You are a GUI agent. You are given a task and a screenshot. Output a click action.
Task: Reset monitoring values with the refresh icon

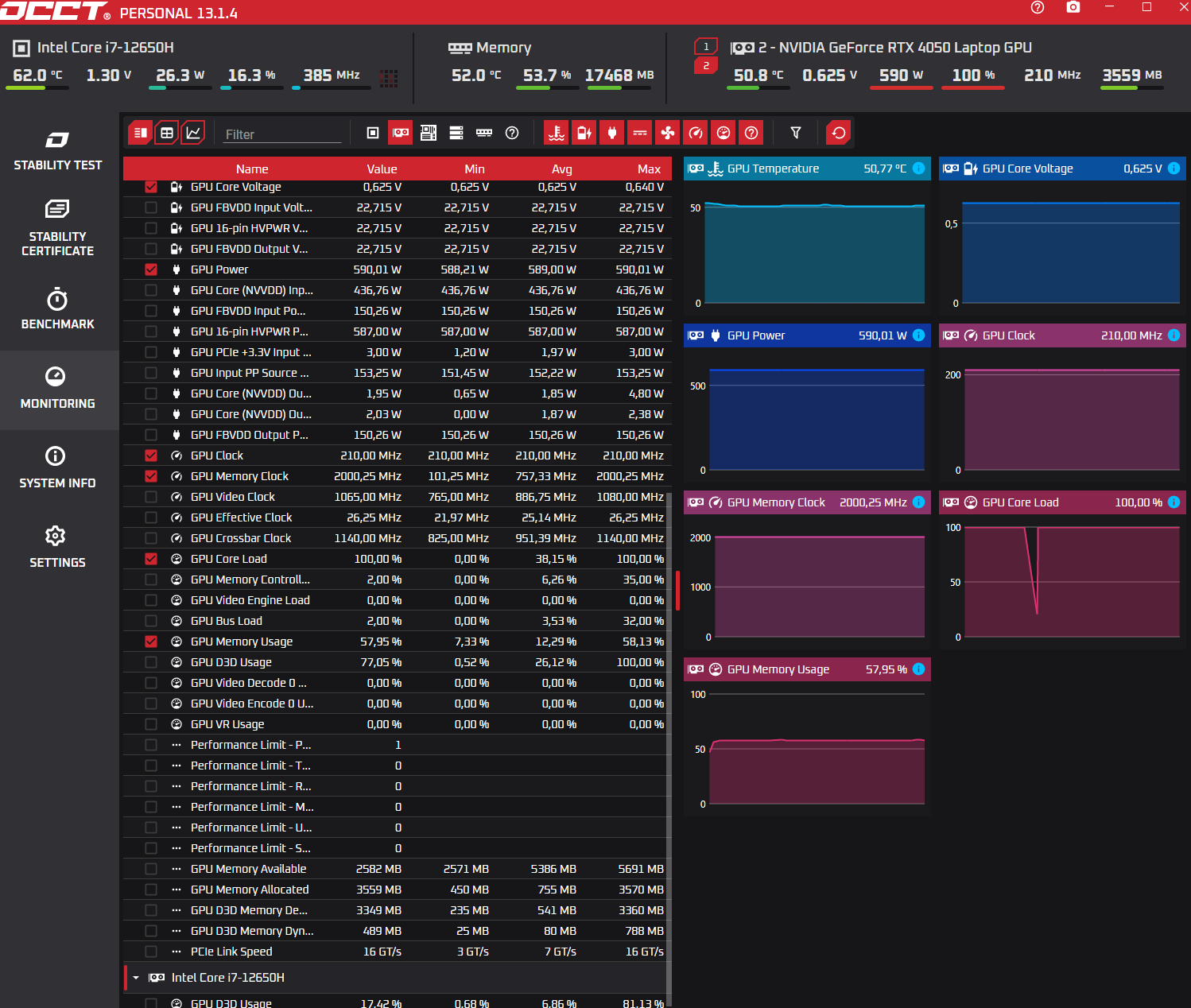[838, 133]
